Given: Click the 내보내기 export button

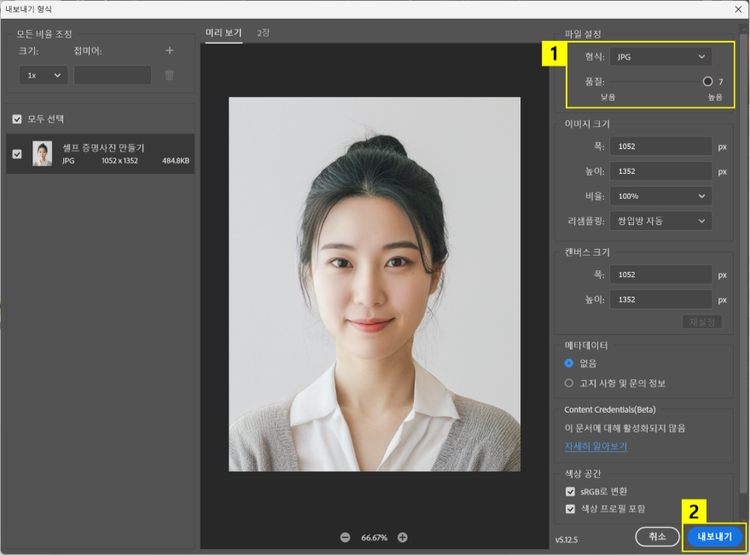Looking at the screenshot, I should (715, 536).
